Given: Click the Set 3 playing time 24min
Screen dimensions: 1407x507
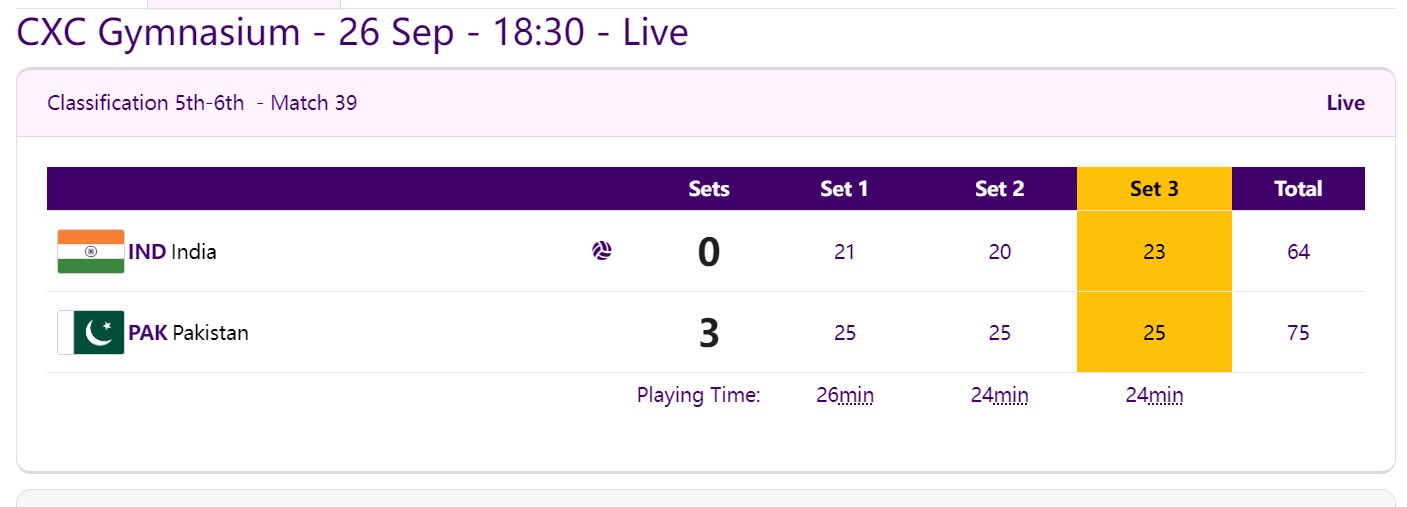Looking at the screenshot, I should click(1154, 395).
